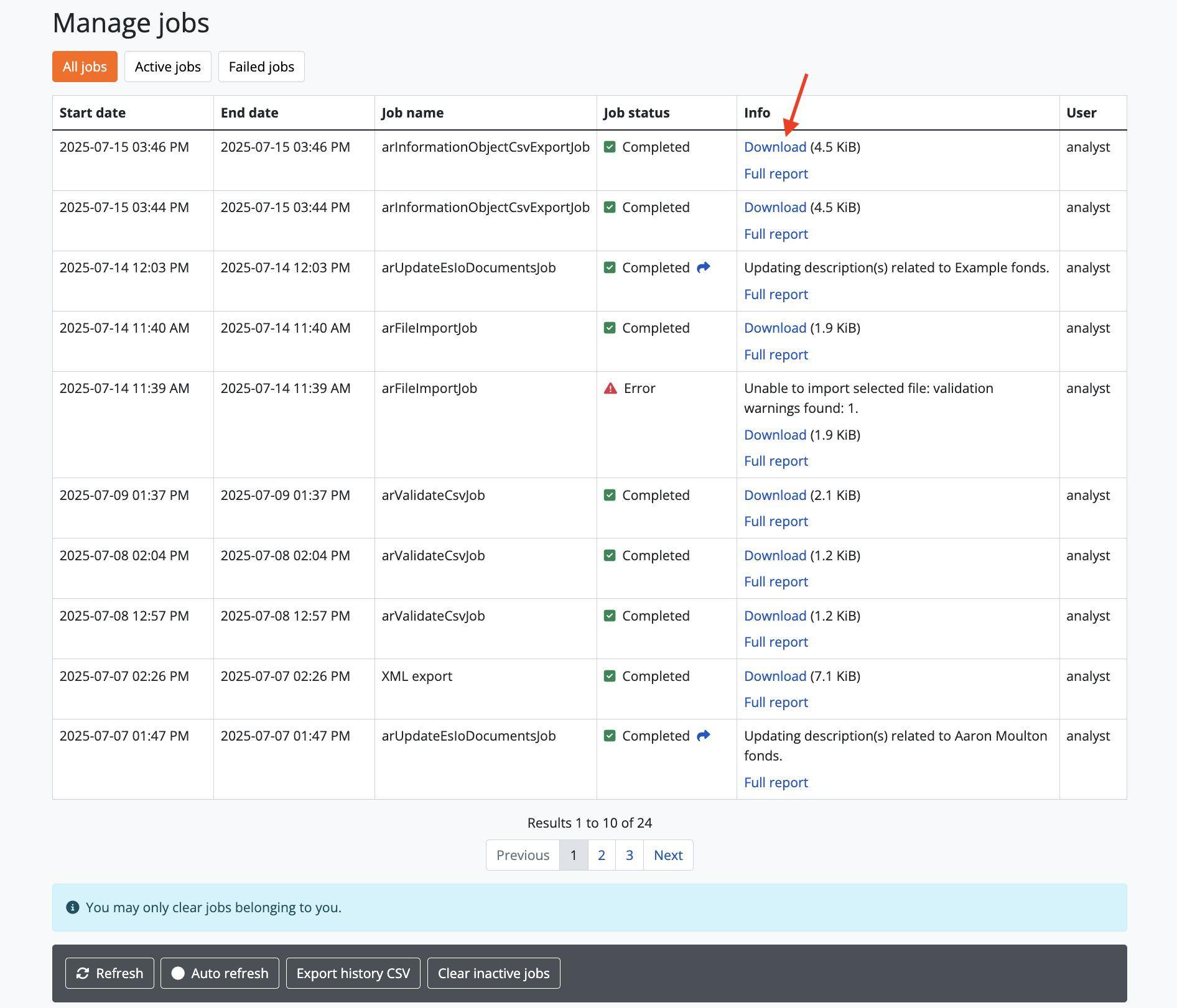Click green check icon for XML export job
Screen dimensions: 1177x1008
point(610,676)
